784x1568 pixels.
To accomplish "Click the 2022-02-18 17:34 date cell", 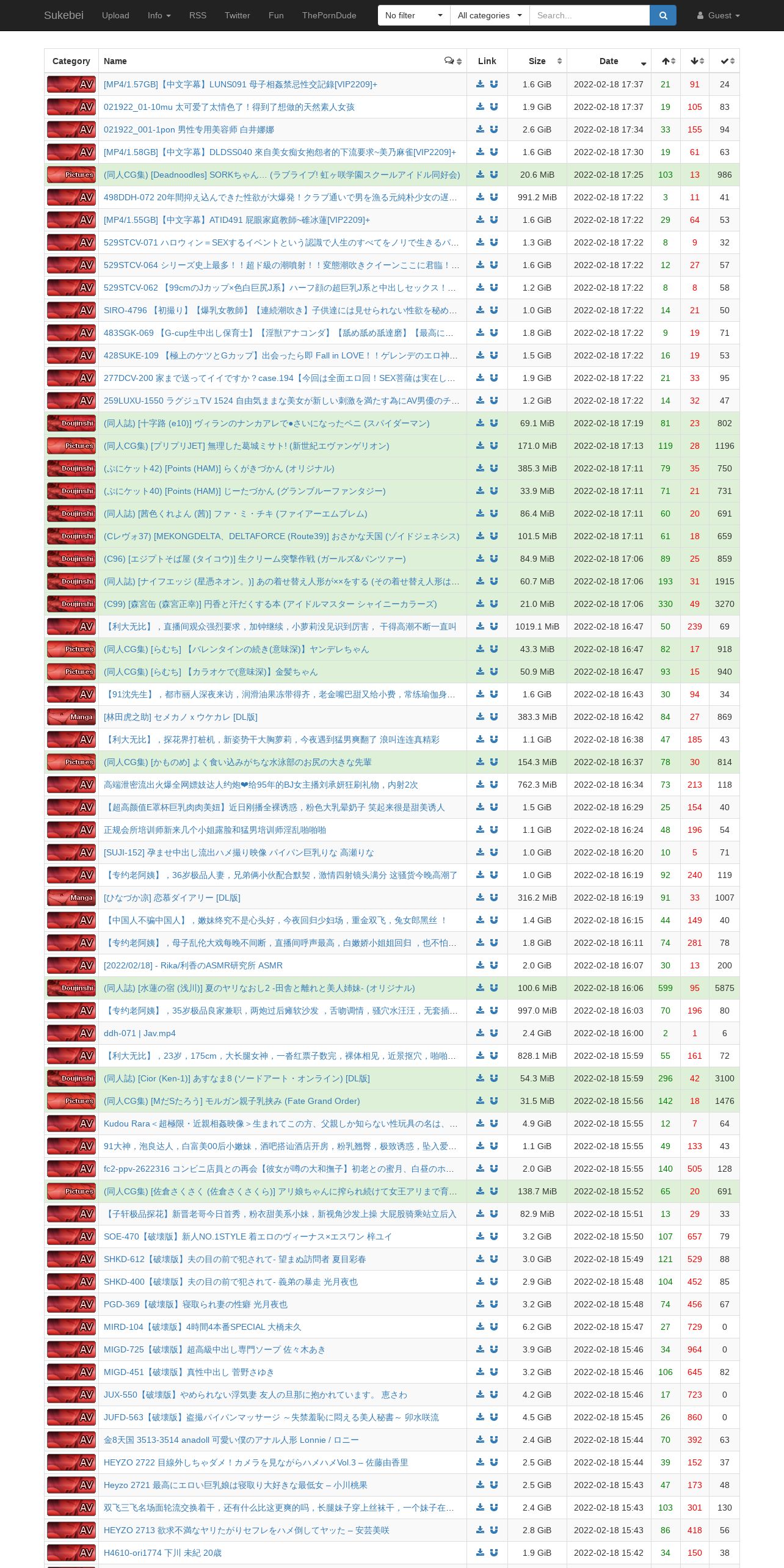I will click(609, 129).
